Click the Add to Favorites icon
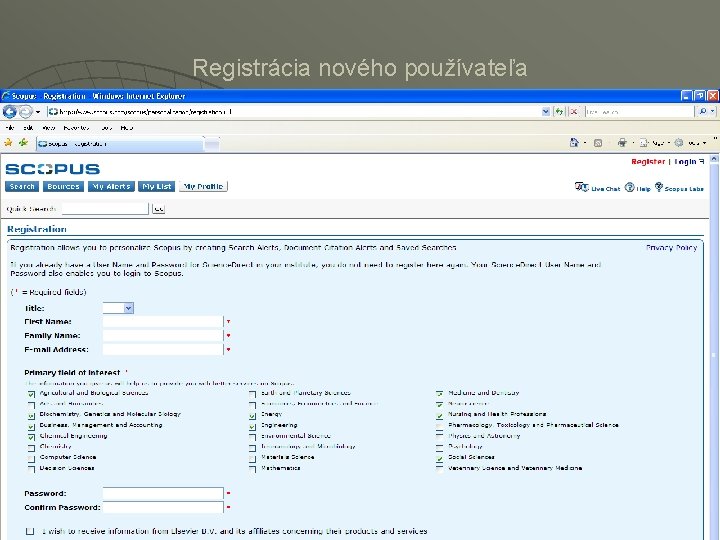The width and height of the screenshot is (720, 540). pos(23,143)
